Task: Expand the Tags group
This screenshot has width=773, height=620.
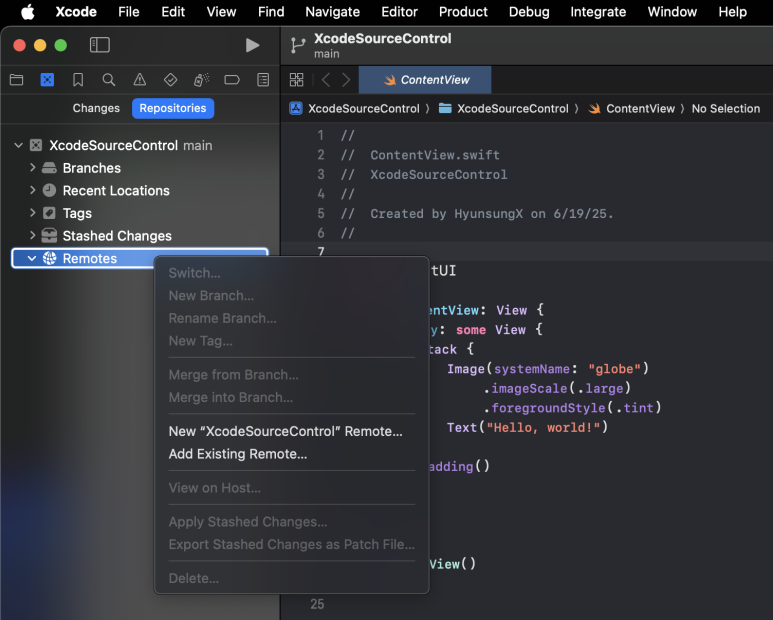Action: [x=33, y=213]
